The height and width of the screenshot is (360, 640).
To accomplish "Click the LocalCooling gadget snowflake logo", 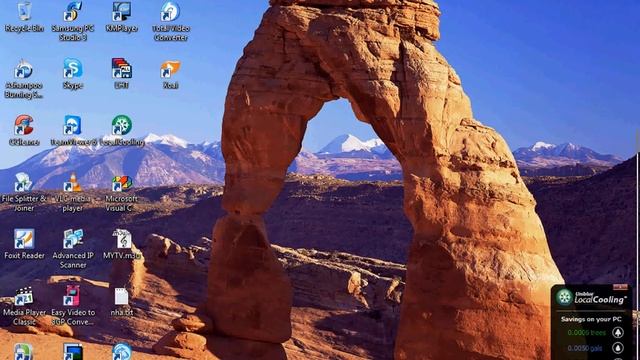I will coord(564,297).
